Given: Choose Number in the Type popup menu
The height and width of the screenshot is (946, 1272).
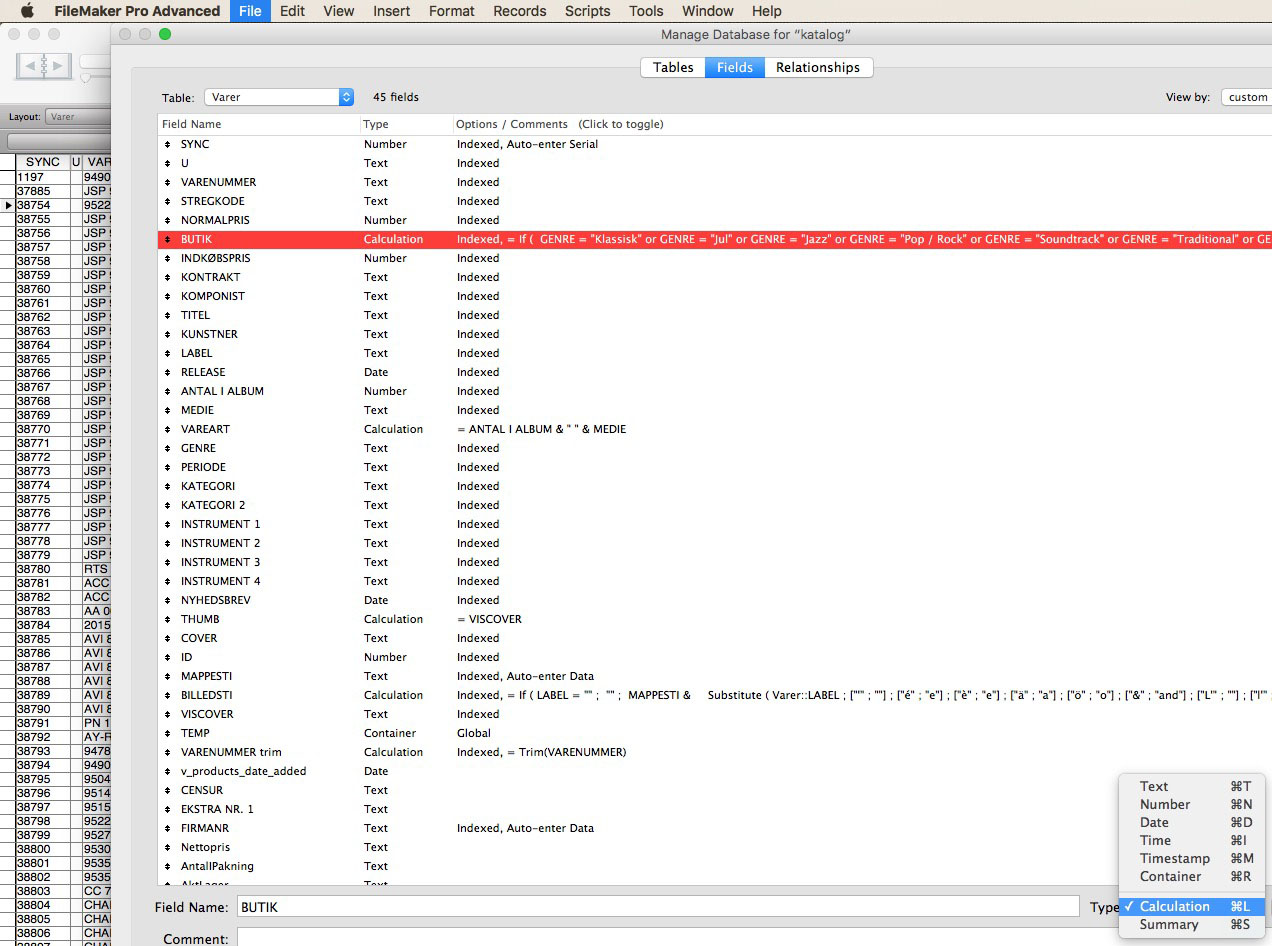Looking at the screenshot, I should pyautogui.click(x=1191, y=804).
